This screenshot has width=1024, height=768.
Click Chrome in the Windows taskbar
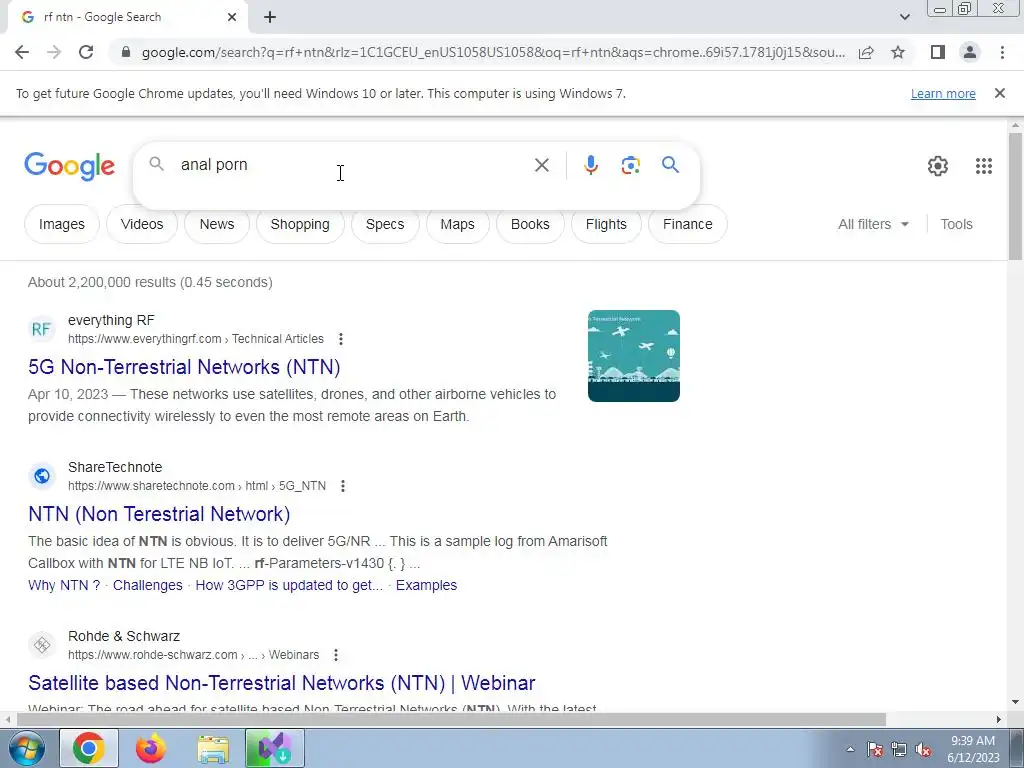(x=89, y=748)
